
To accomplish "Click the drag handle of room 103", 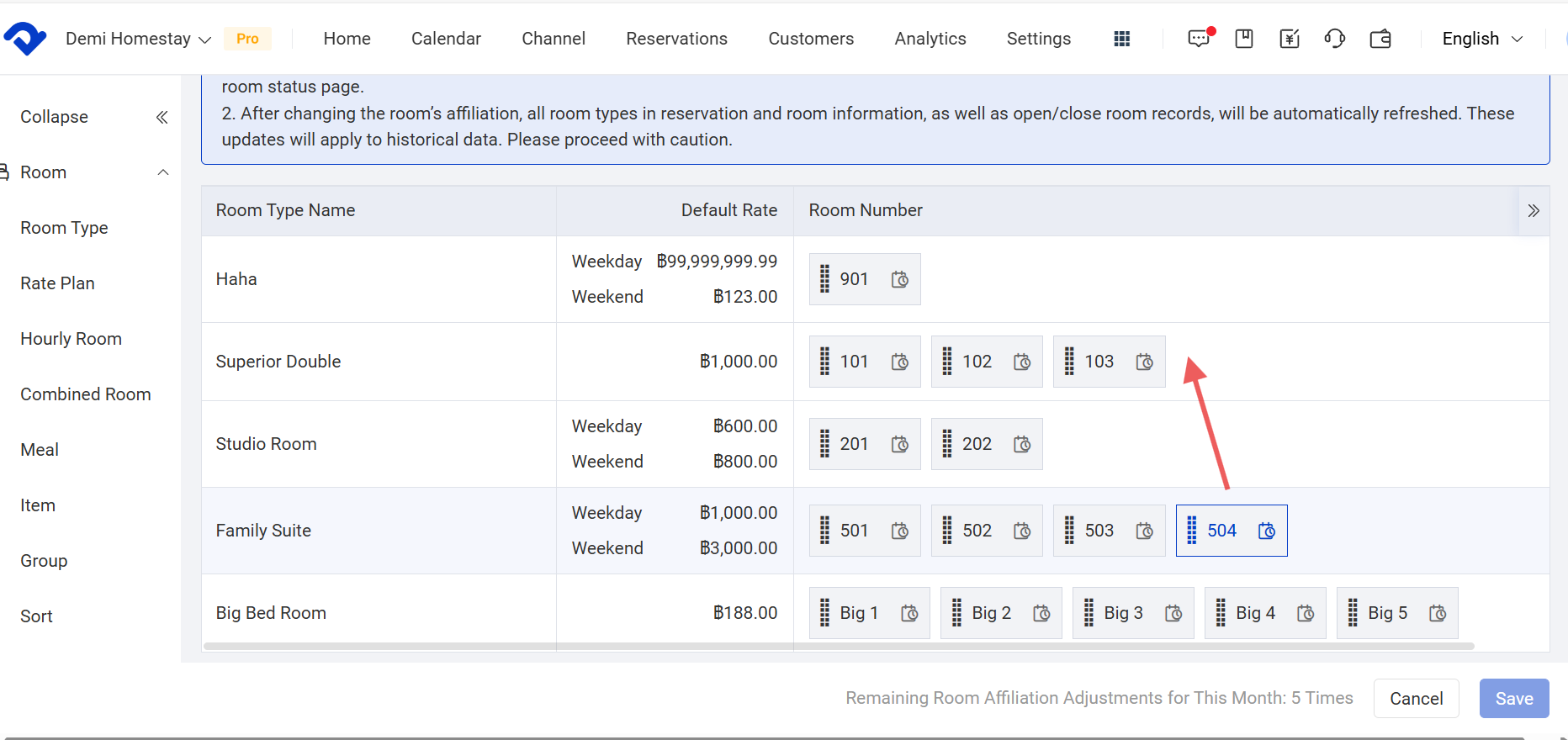I will click(1069, 362).
